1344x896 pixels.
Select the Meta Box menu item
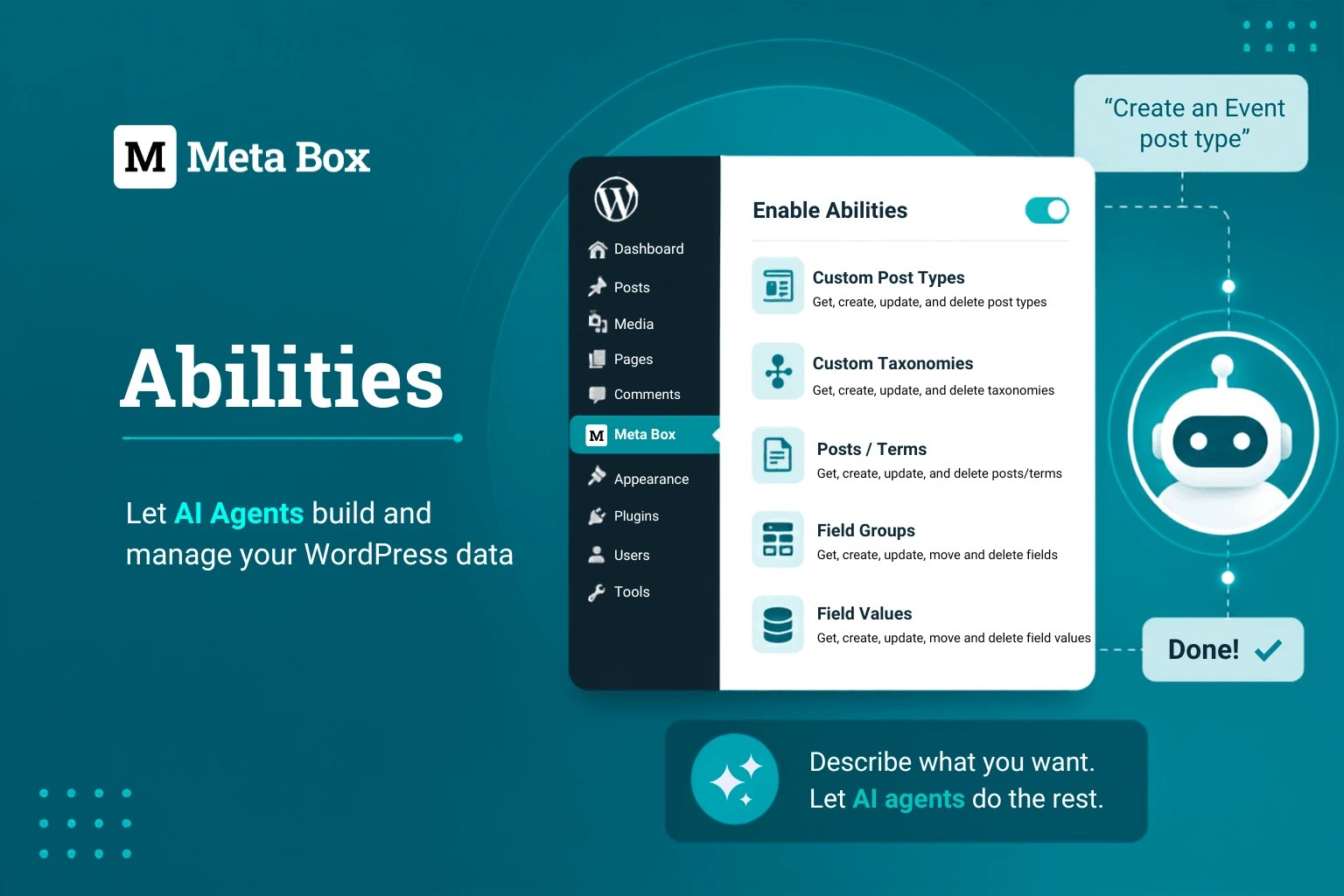pos(645,435)
